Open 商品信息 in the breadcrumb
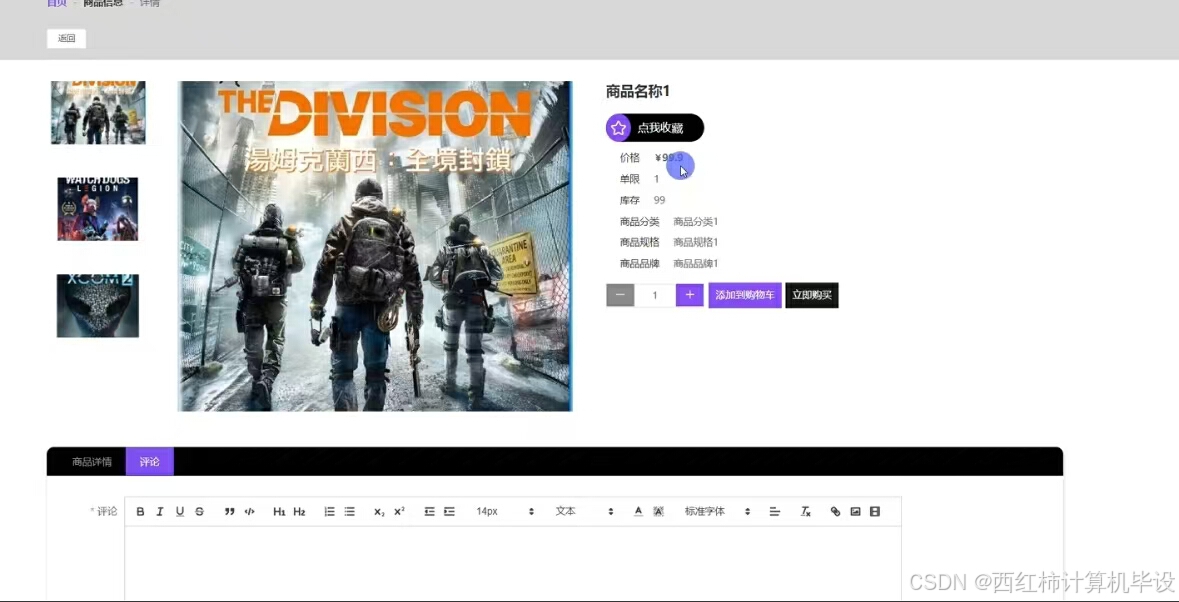1179x602 pixels. (103, 3)
